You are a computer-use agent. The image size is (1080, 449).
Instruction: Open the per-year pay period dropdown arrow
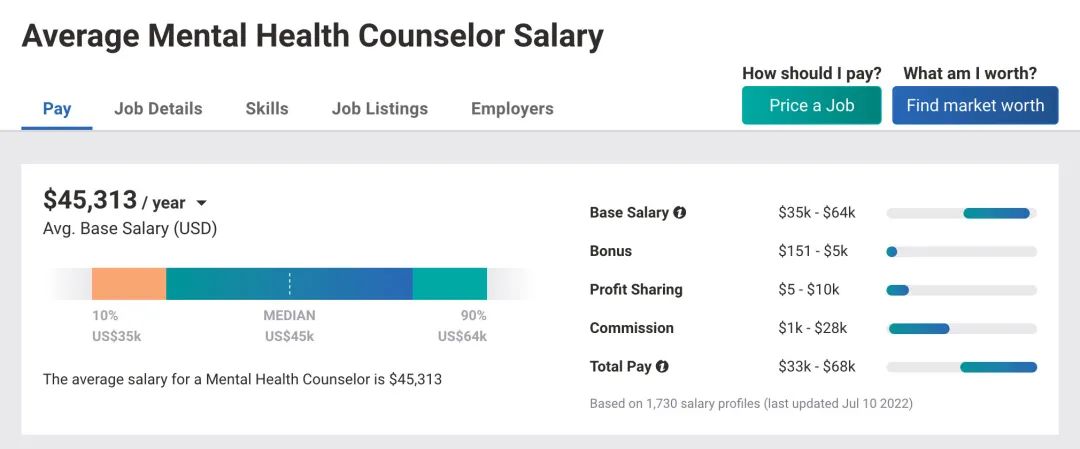click(201, 203)
